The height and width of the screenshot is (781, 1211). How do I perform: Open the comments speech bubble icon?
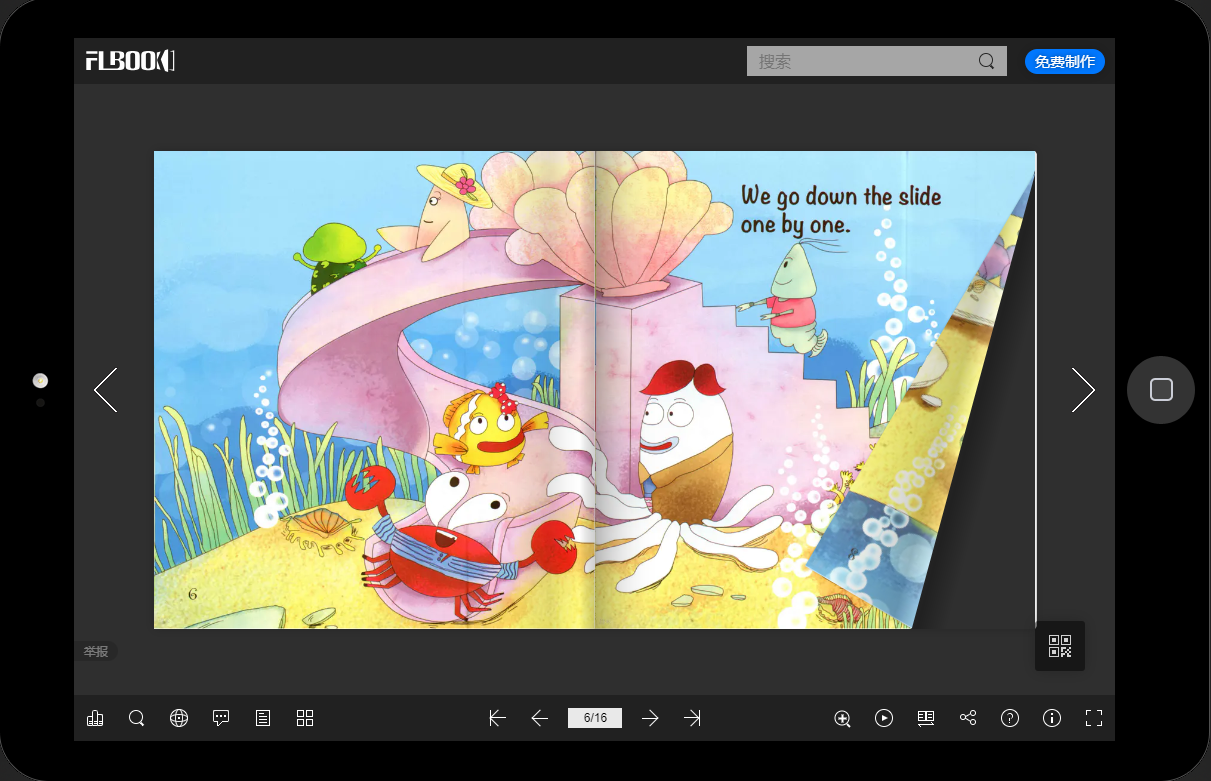(222, 718)
